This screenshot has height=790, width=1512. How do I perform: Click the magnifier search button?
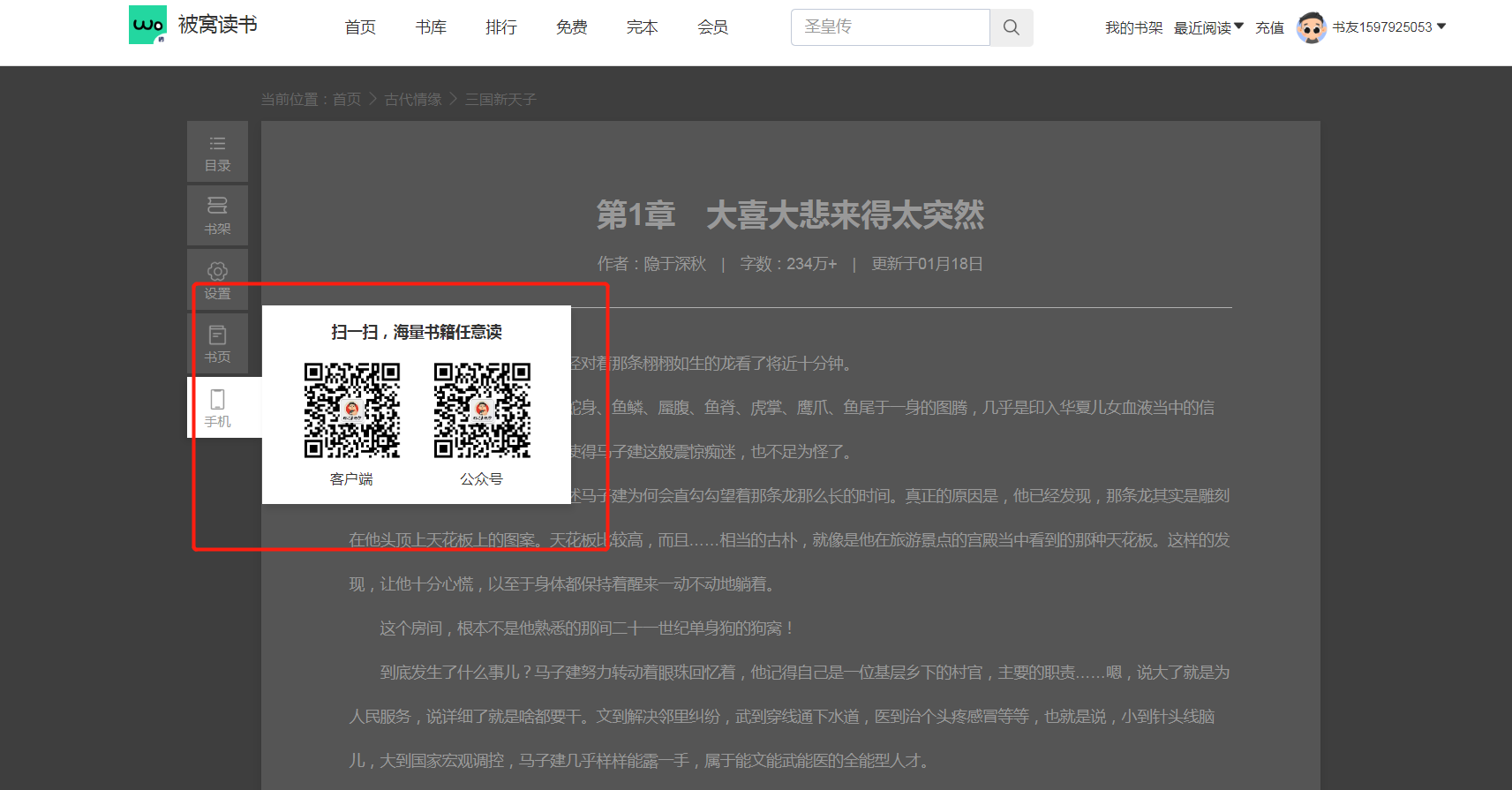point(1012,27)
